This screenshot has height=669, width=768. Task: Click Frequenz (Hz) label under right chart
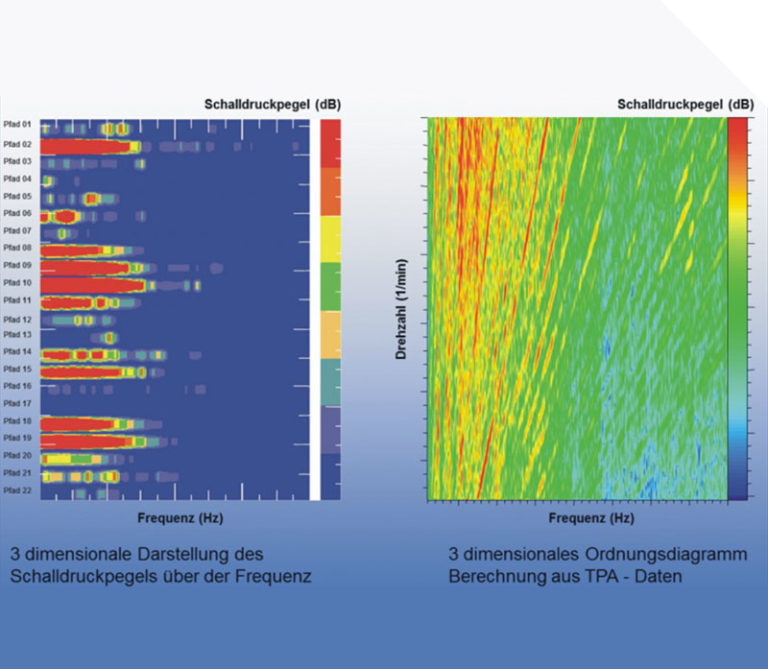(590, 520)
